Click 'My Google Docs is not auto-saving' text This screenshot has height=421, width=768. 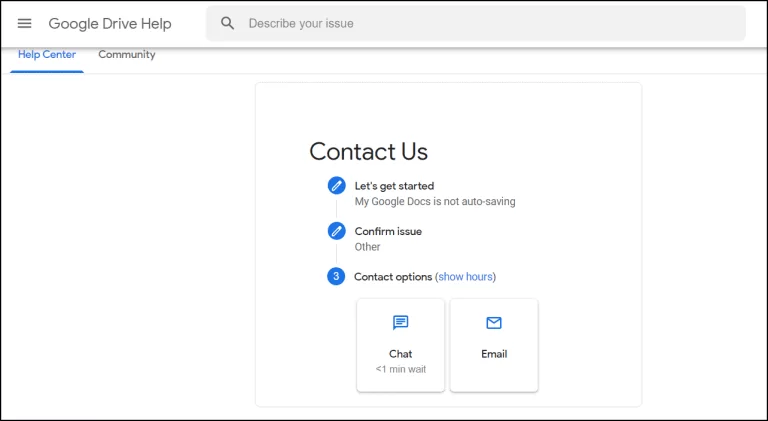[x=435, y=201]
